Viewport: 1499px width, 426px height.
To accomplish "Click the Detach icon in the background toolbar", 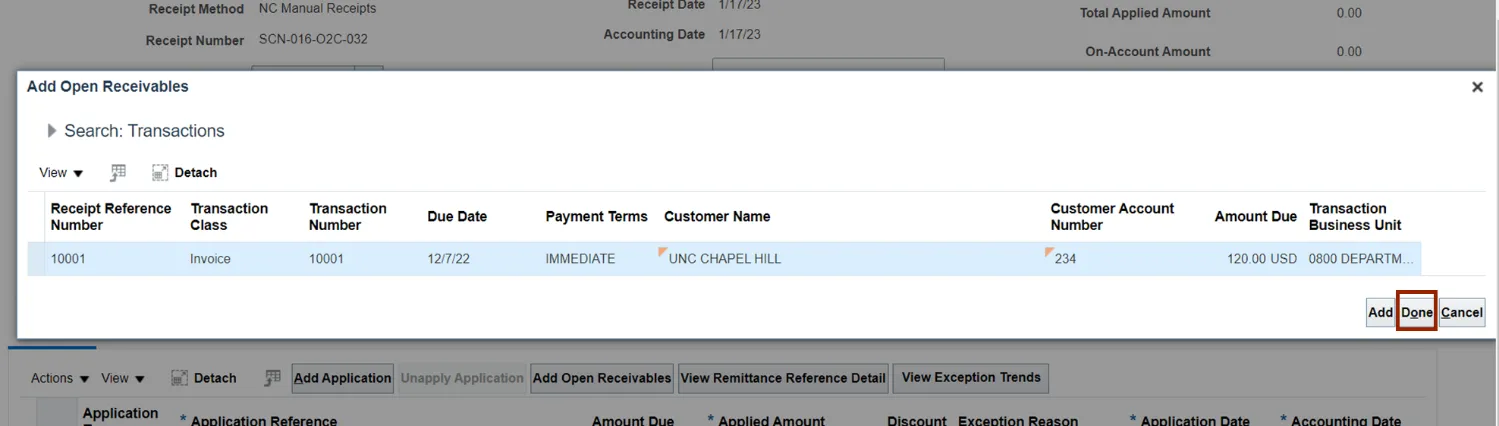I will pyautogui.click(x=204, y=378).
